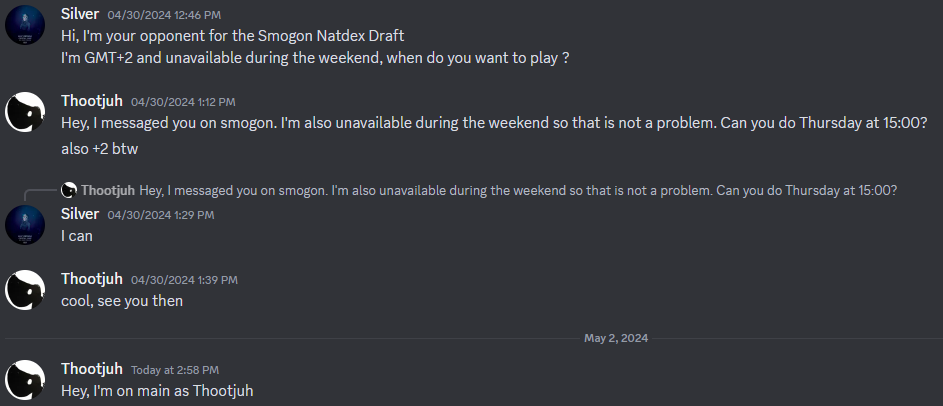This screenshot has height=406, width=943.
Task: Click username Silver at the 1:29 PM message
Action: (x=80, y=214)
